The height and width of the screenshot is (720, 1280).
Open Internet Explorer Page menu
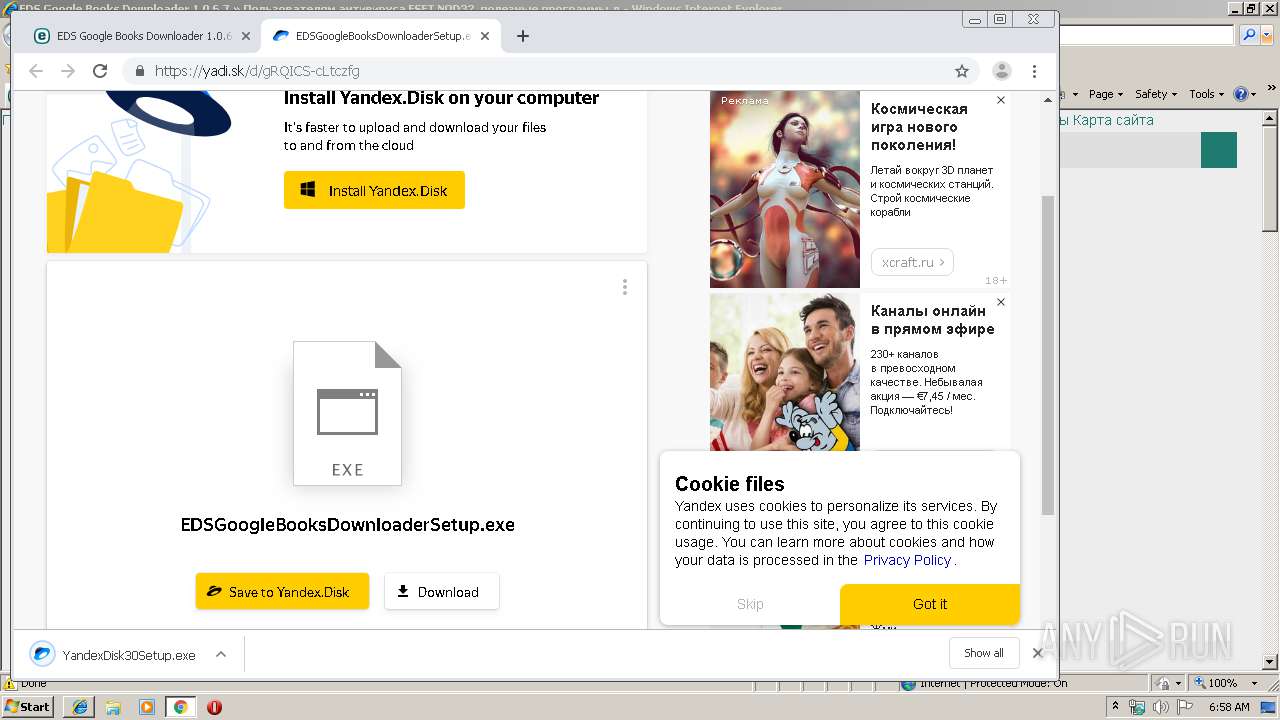(x=1105, y=94)
